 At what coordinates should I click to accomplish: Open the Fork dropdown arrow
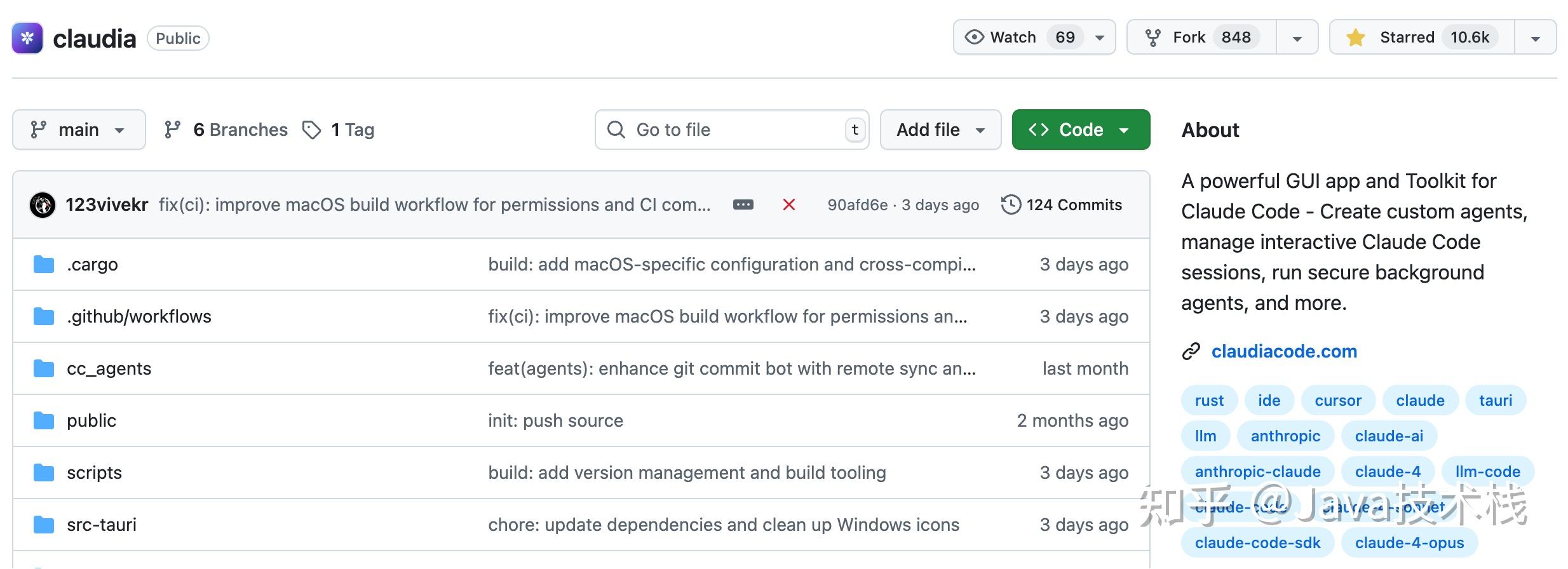click(1297, 38)
